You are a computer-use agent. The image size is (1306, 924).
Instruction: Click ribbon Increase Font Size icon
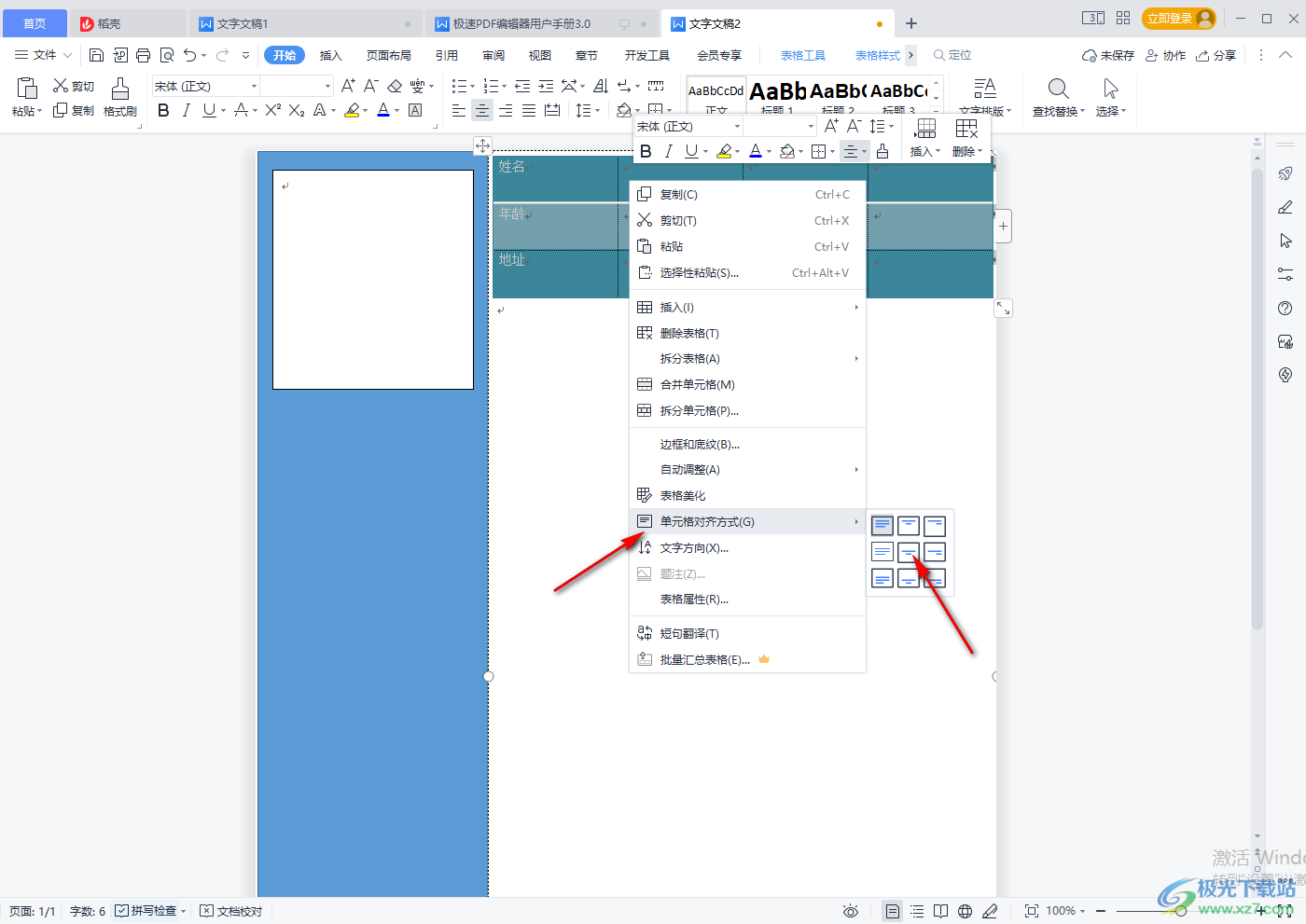tap(348, 86)
